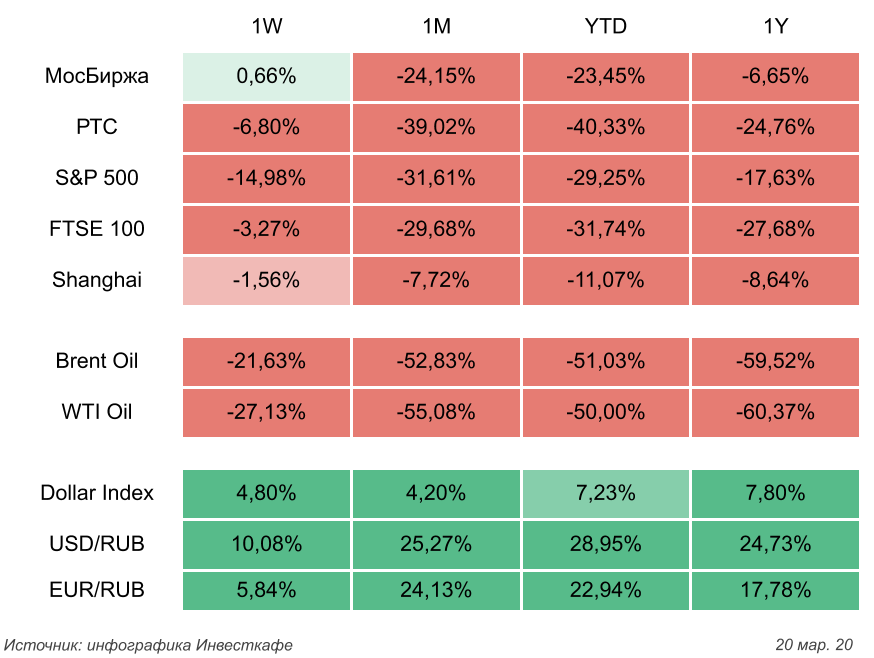This screenshot has width=874, height=658.
Task: Select the РТС 1M value -39,02%
Action: [x=436, y=127]
